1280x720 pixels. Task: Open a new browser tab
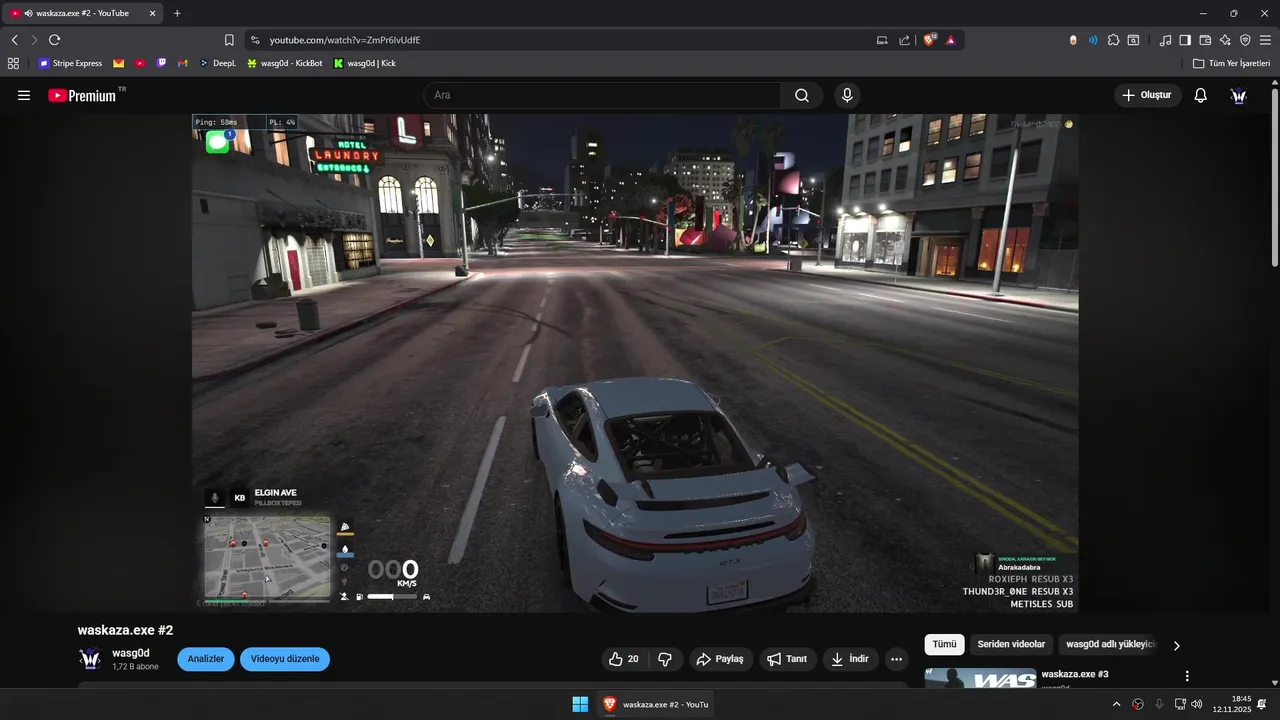coord(177,13)
